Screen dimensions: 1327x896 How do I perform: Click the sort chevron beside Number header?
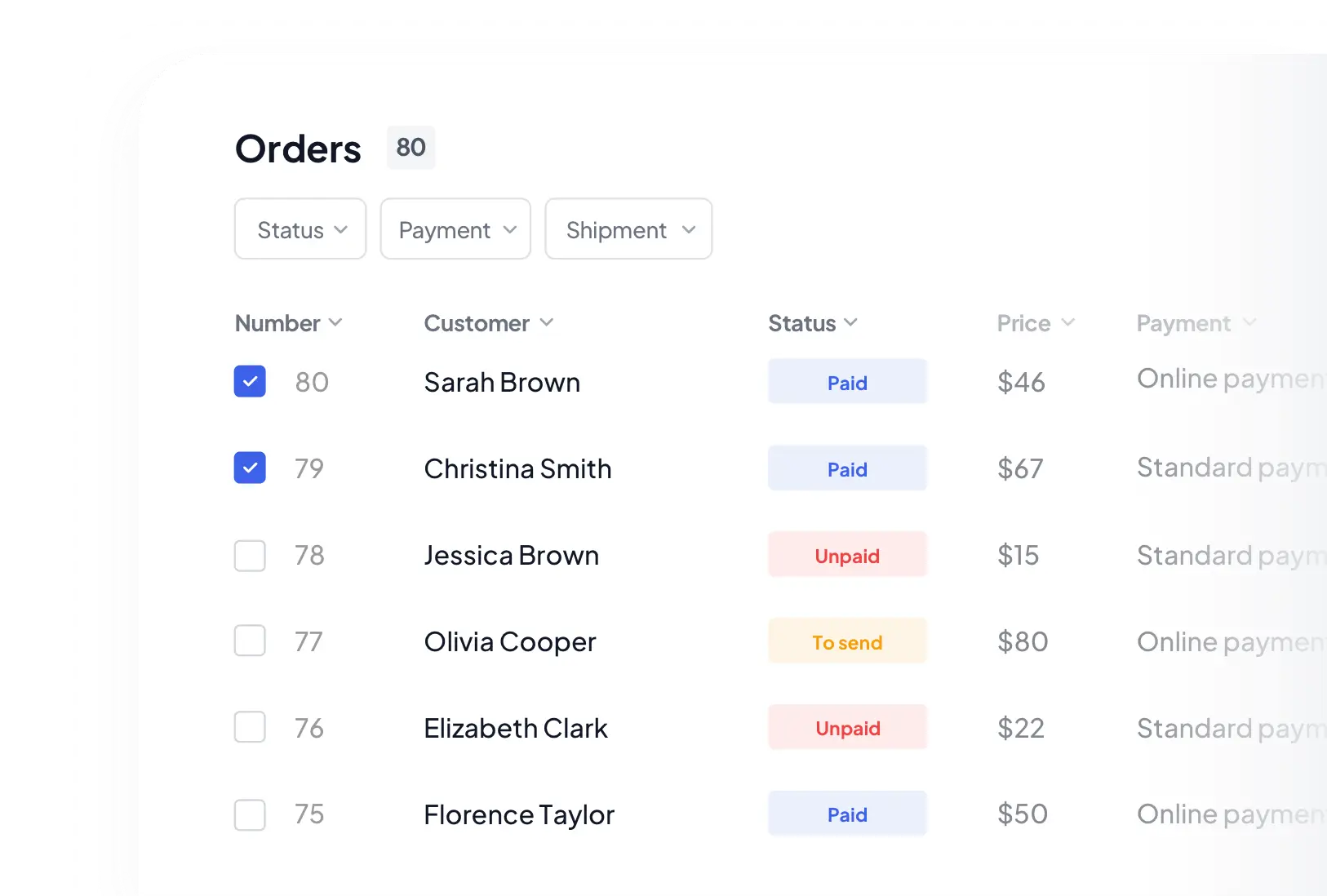[335, 323]
